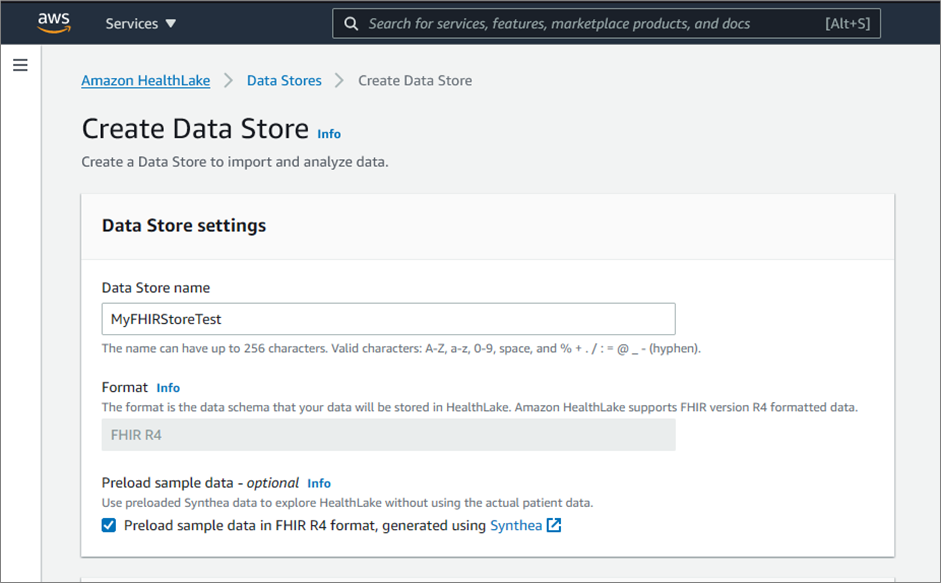Click the [Alt+S] shortcut hint
Image resolution: width=941 pixels, height=583 pixels.
pyautogui.click(x=847, y=23)
